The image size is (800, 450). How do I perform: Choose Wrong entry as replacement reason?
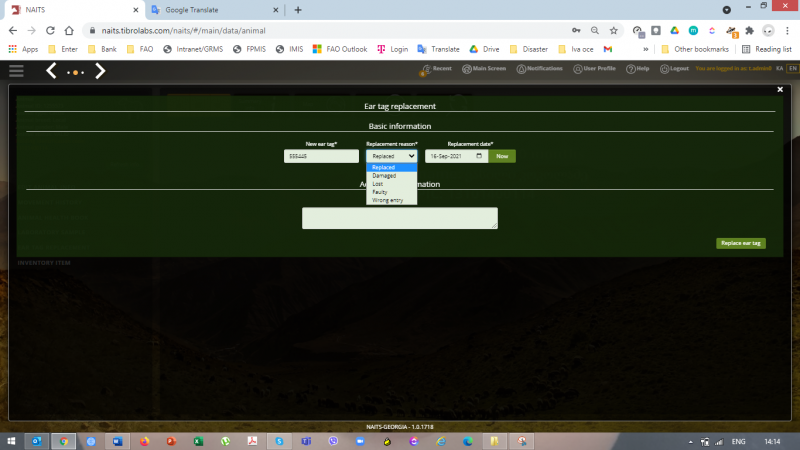(391, 200)
